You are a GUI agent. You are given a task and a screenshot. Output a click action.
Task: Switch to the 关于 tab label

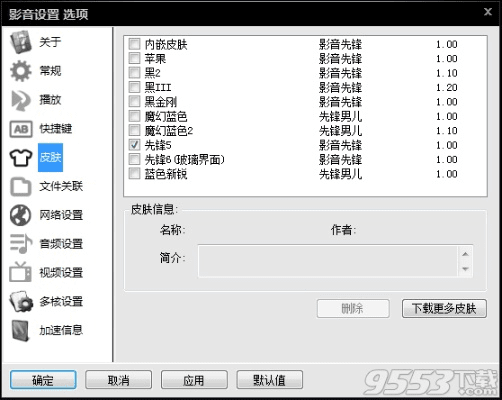pyautogui.click(x=50, y=42)
